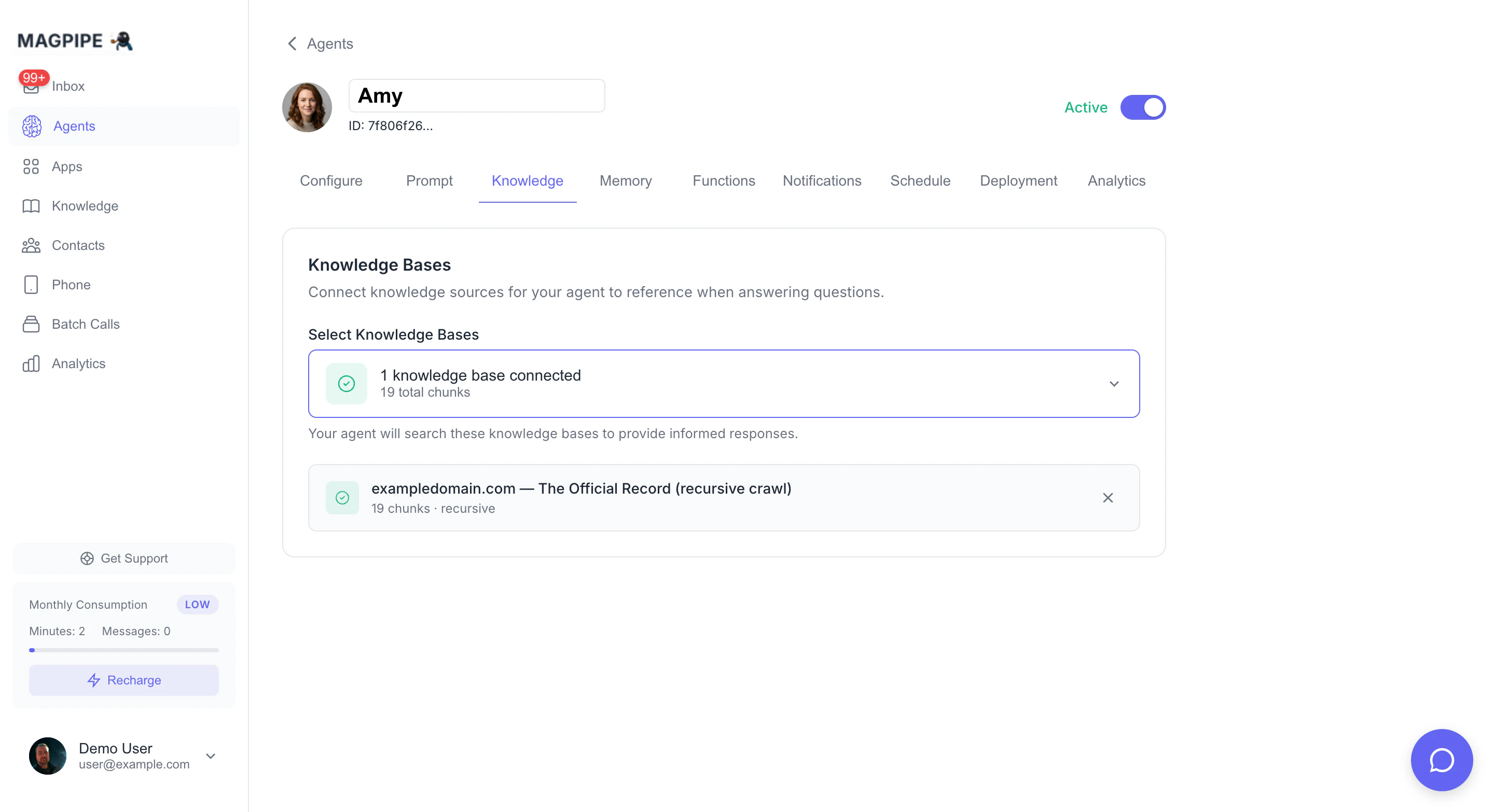Open the Functions tab

tap(723, 181)
